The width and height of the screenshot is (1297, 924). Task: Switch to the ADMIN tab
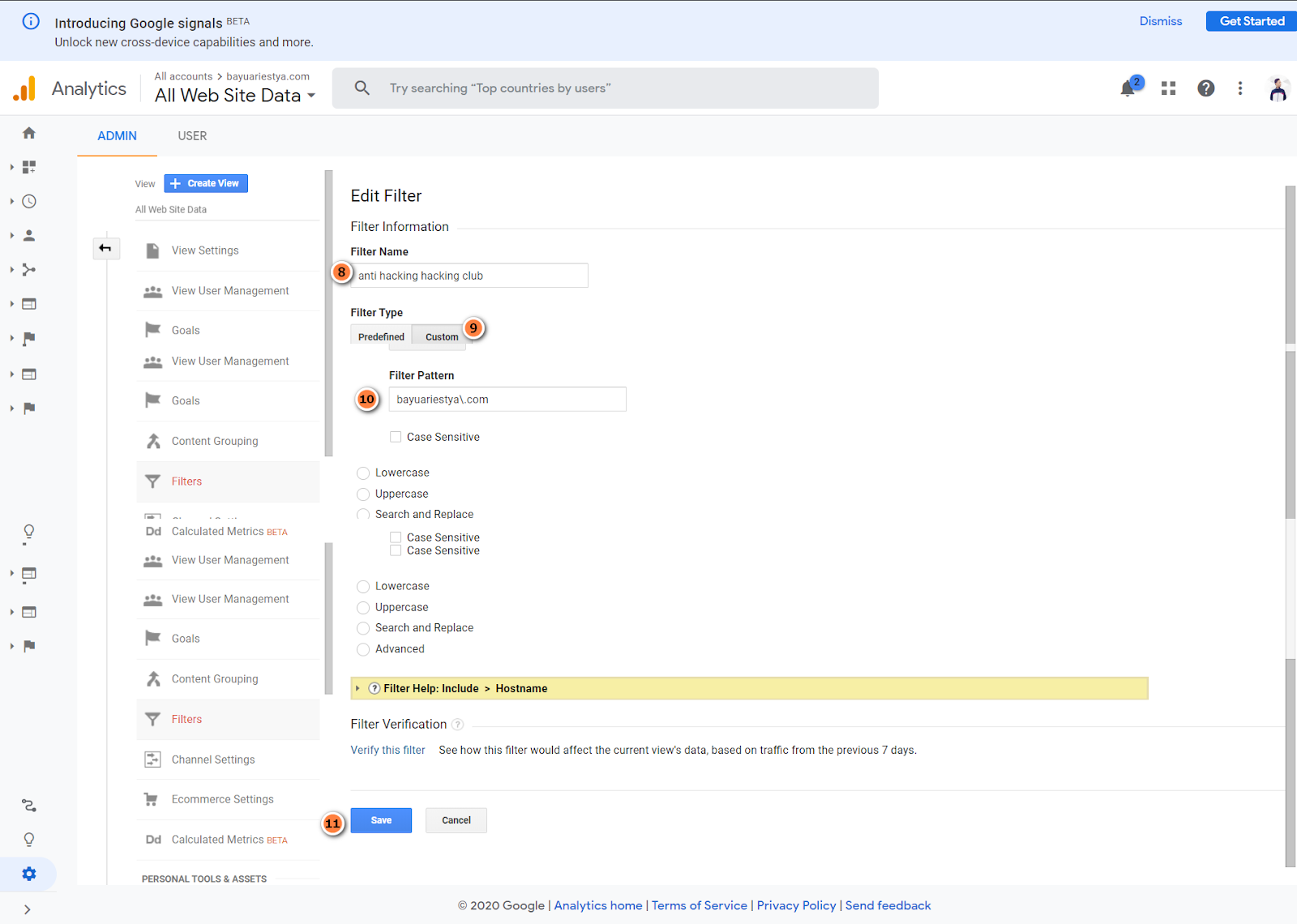117,136
